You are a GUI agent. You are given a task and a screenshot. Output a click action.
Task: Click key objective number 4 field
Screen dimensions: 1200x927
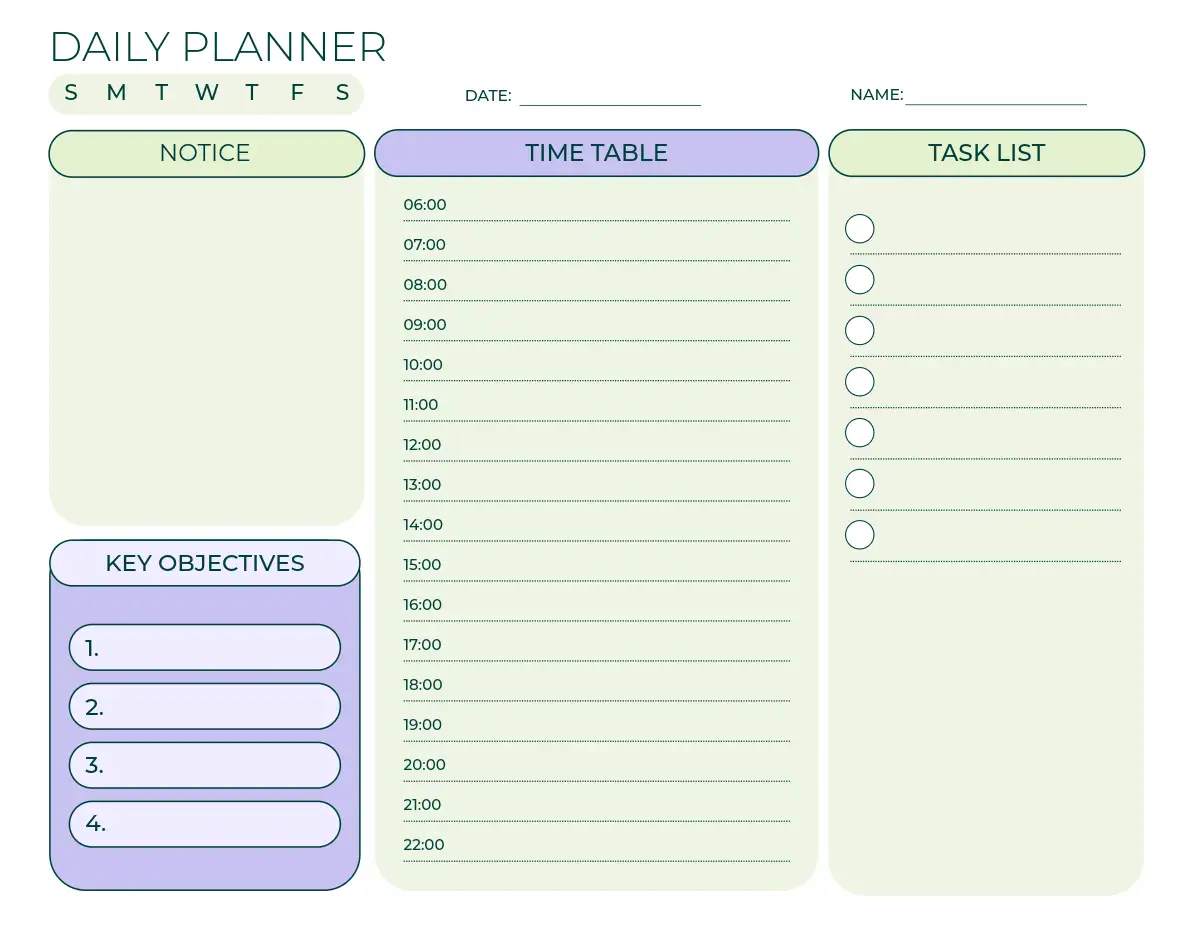pos(205,824)
